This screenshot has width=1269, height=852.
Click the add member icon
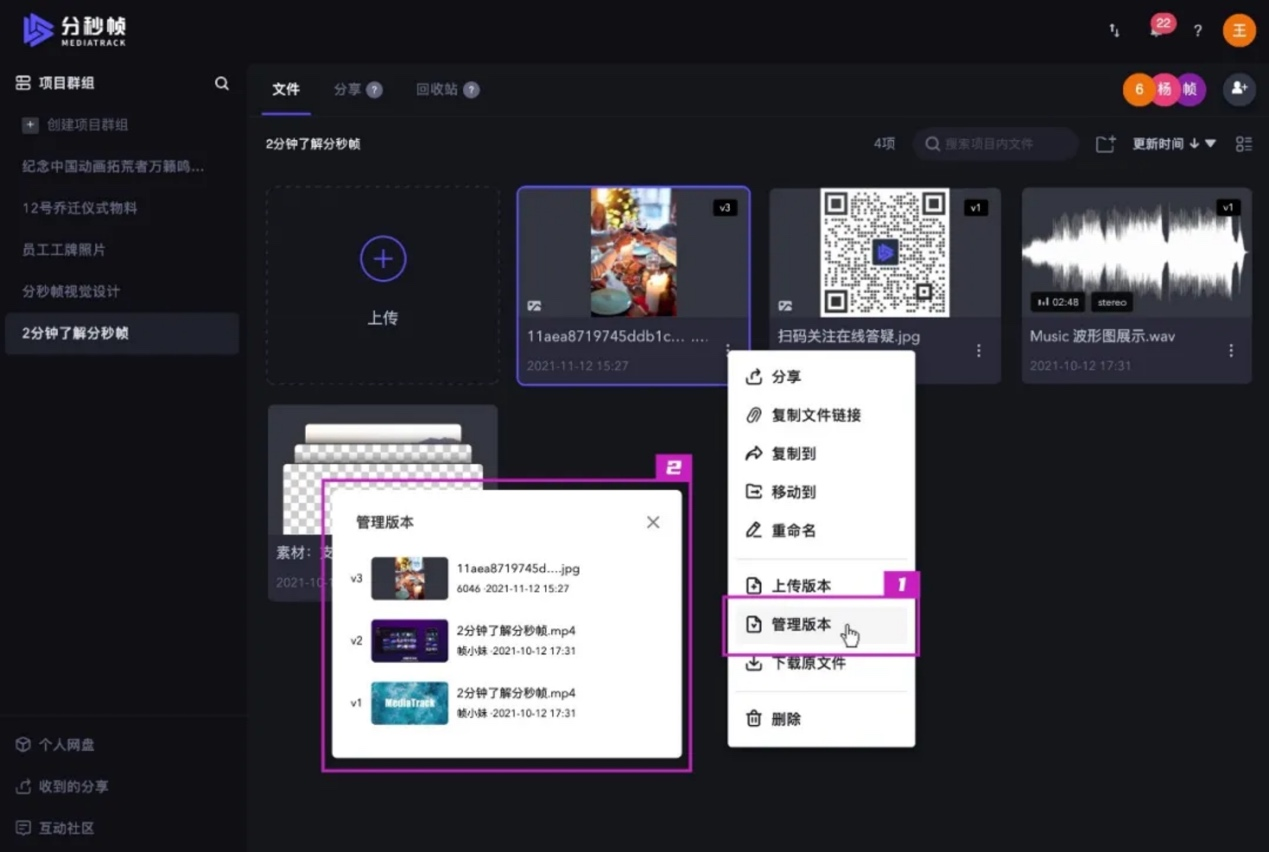pos(1239,89)
